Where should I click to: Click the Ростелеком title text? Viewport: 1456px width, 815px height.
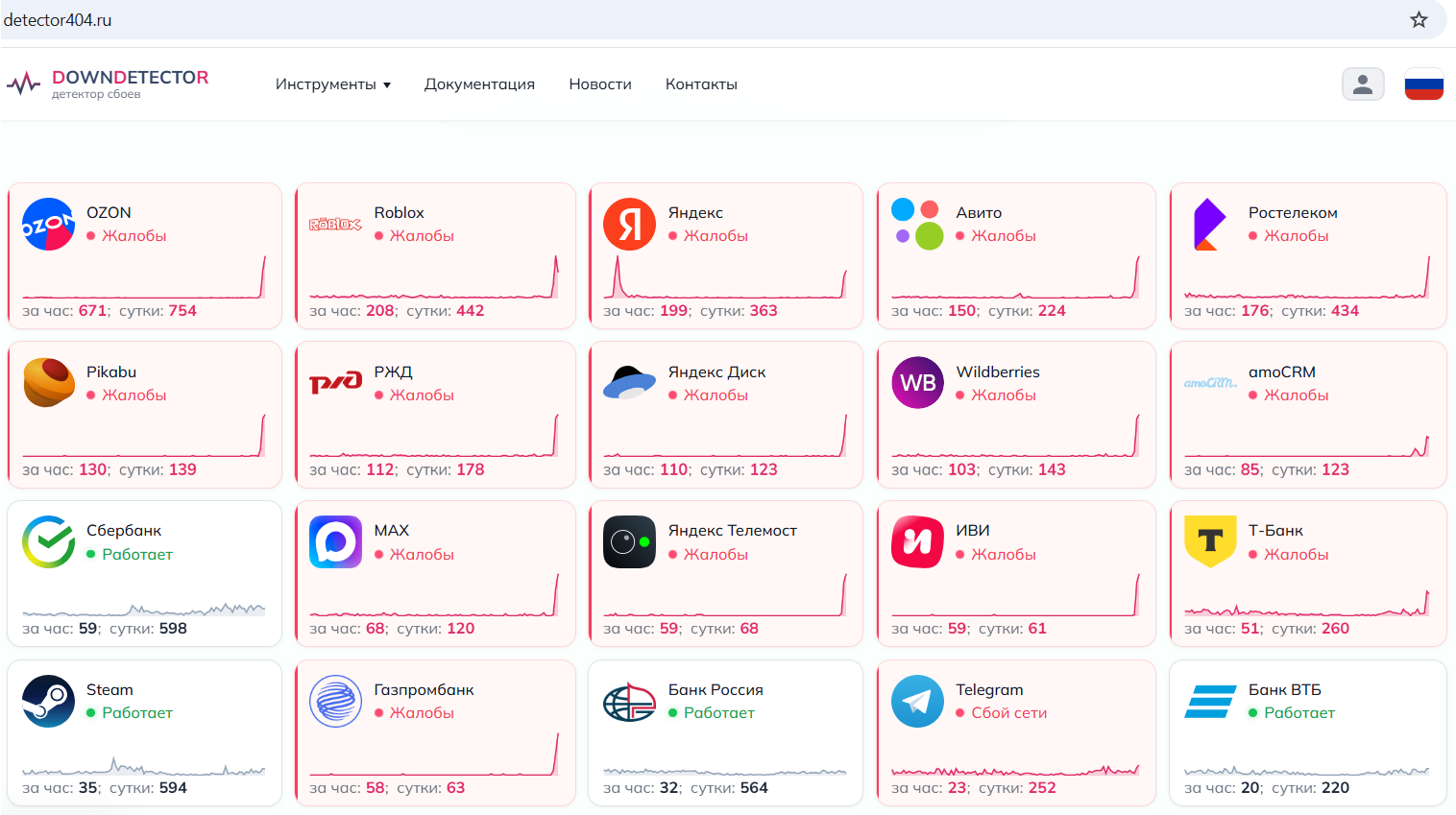[1293, 212]
